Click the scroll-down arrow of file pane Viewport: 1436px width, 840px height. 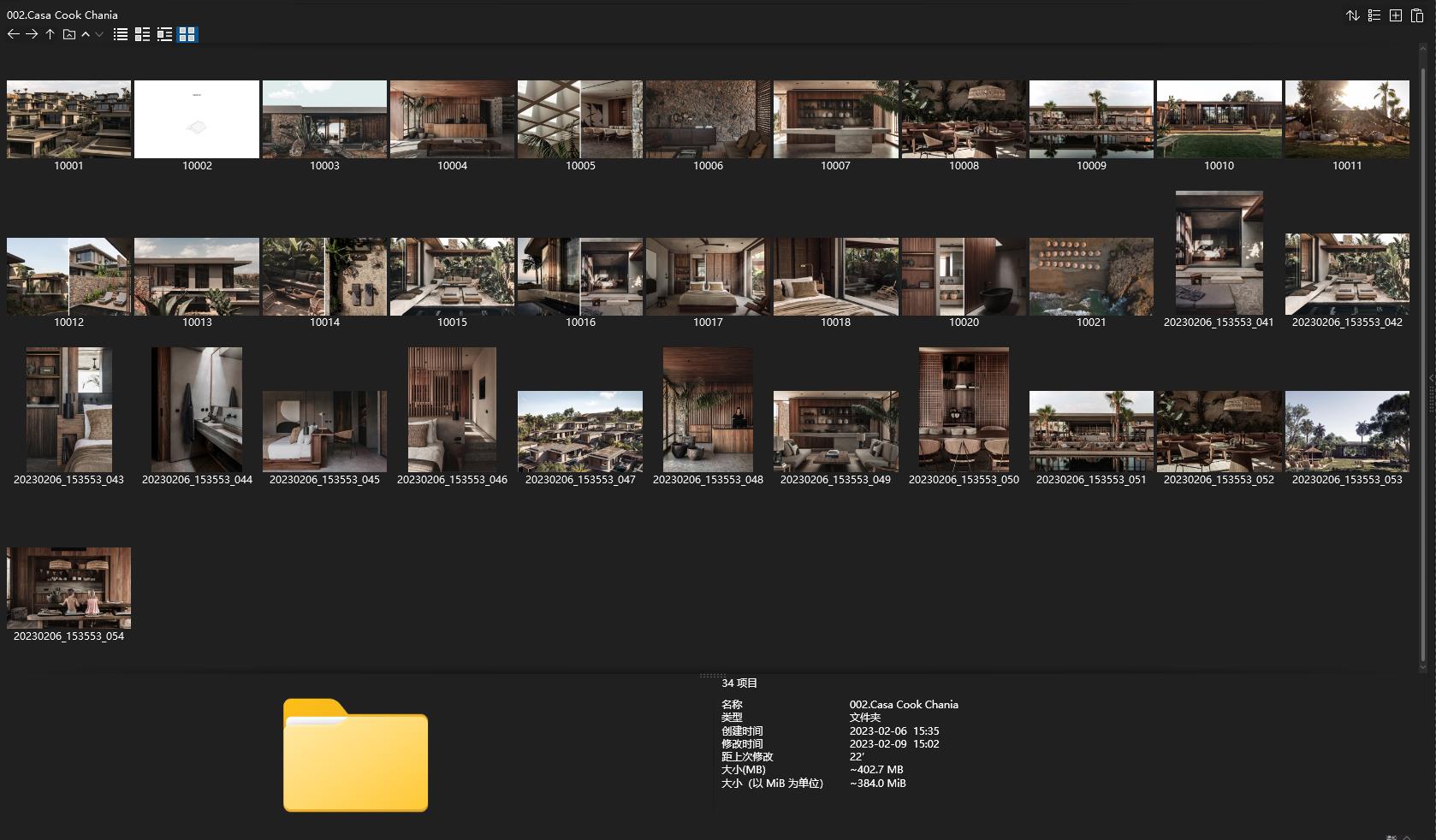pyautogui.click(x=1423, y=665)
